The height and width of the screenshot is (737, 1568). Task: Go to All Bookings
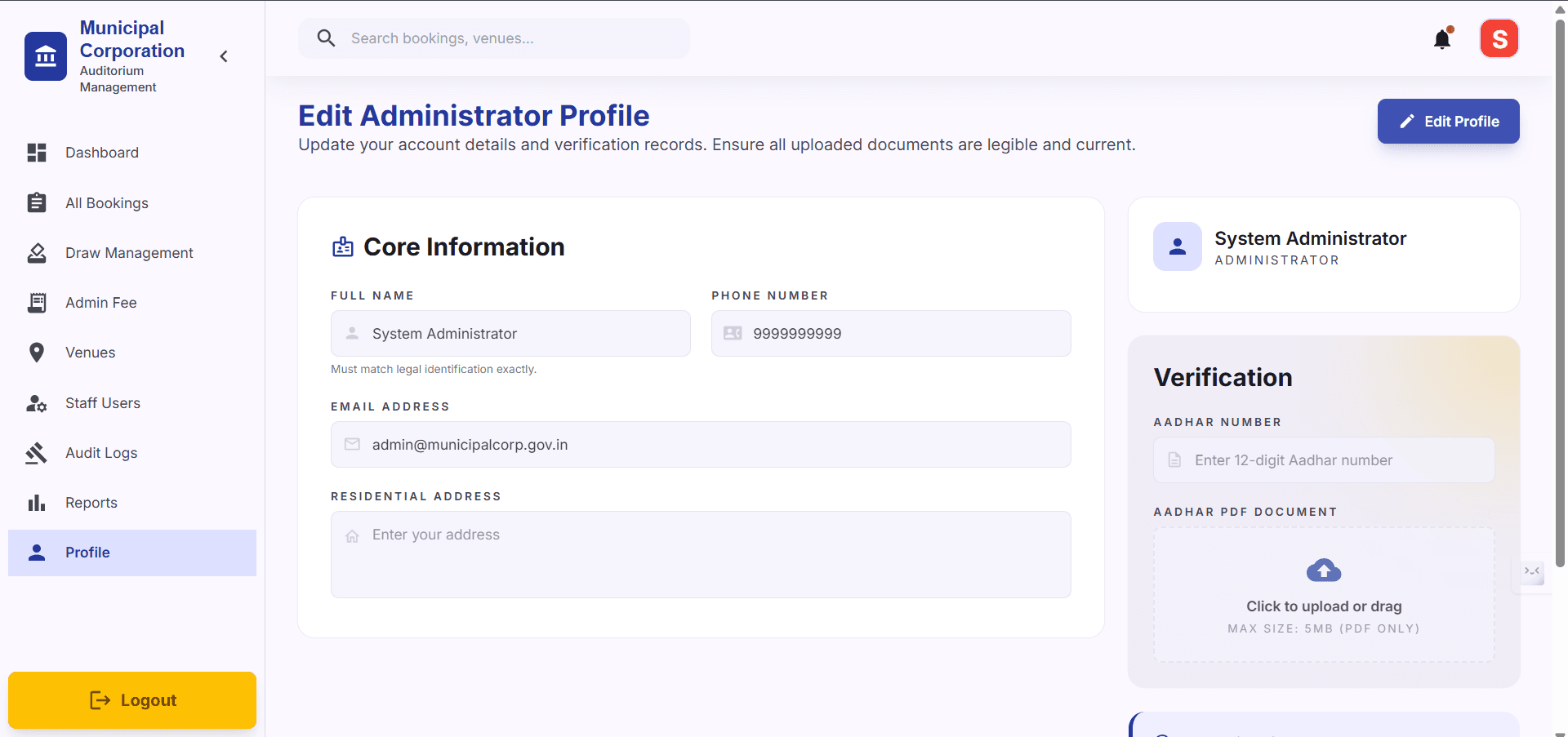(x=132, y=202)
